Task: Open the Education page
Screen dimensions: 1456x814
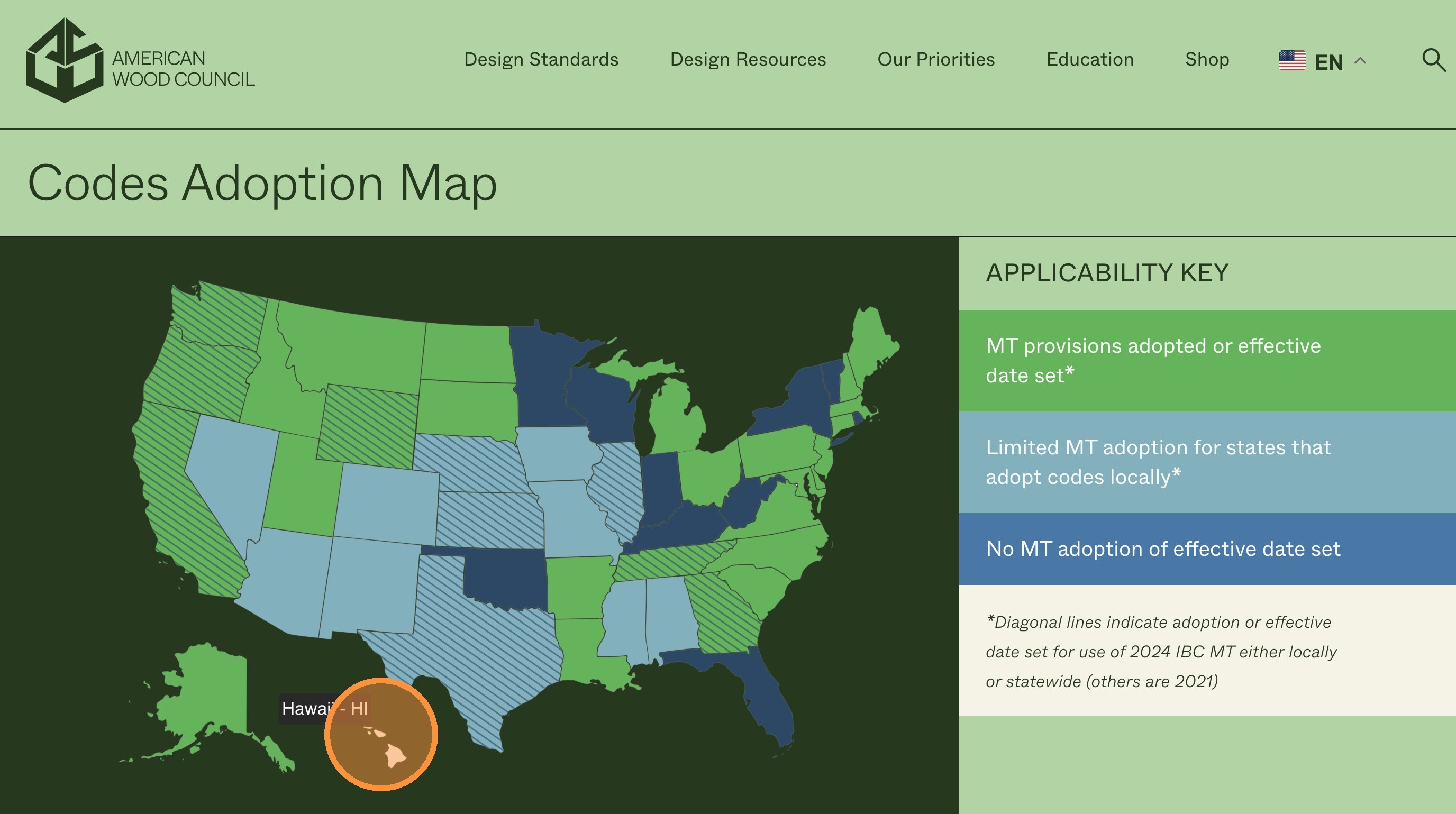Action: pos(1090,59)
